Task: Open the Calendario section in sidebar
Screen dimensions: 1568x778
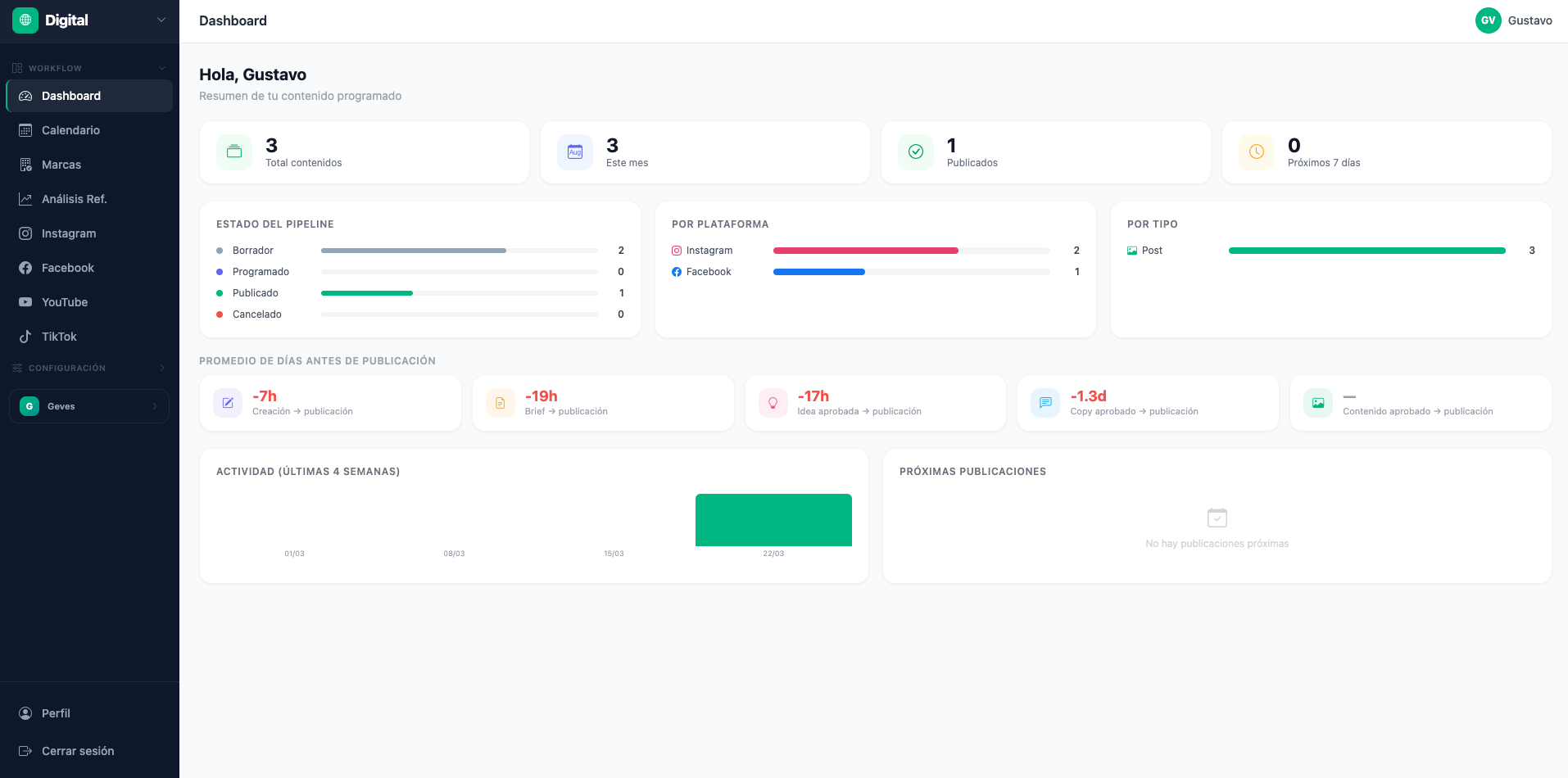Action: [70, 130]
